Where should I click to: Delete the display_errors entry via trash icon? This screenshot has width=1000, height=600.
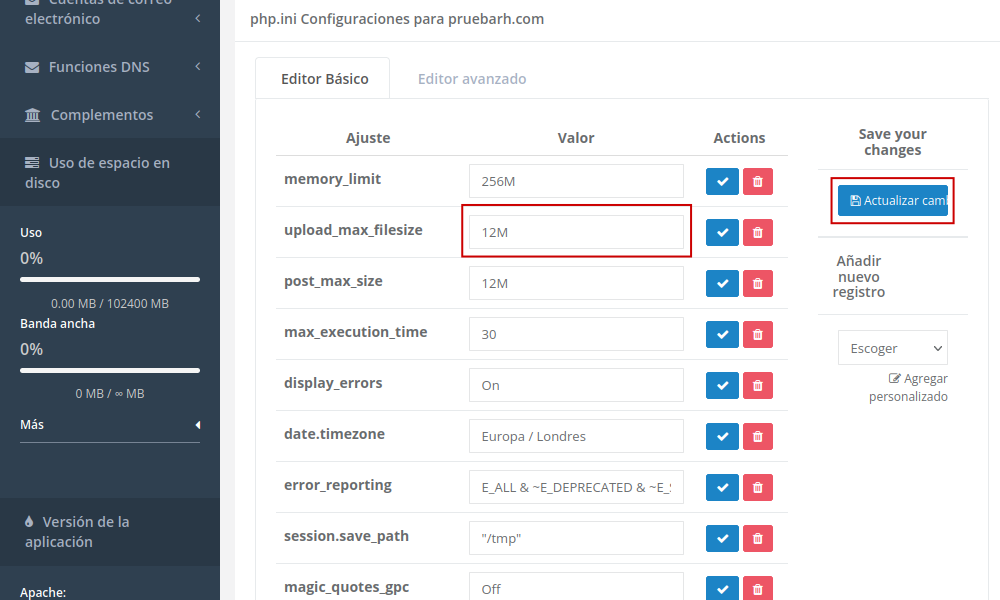click(x=757, y=385)
